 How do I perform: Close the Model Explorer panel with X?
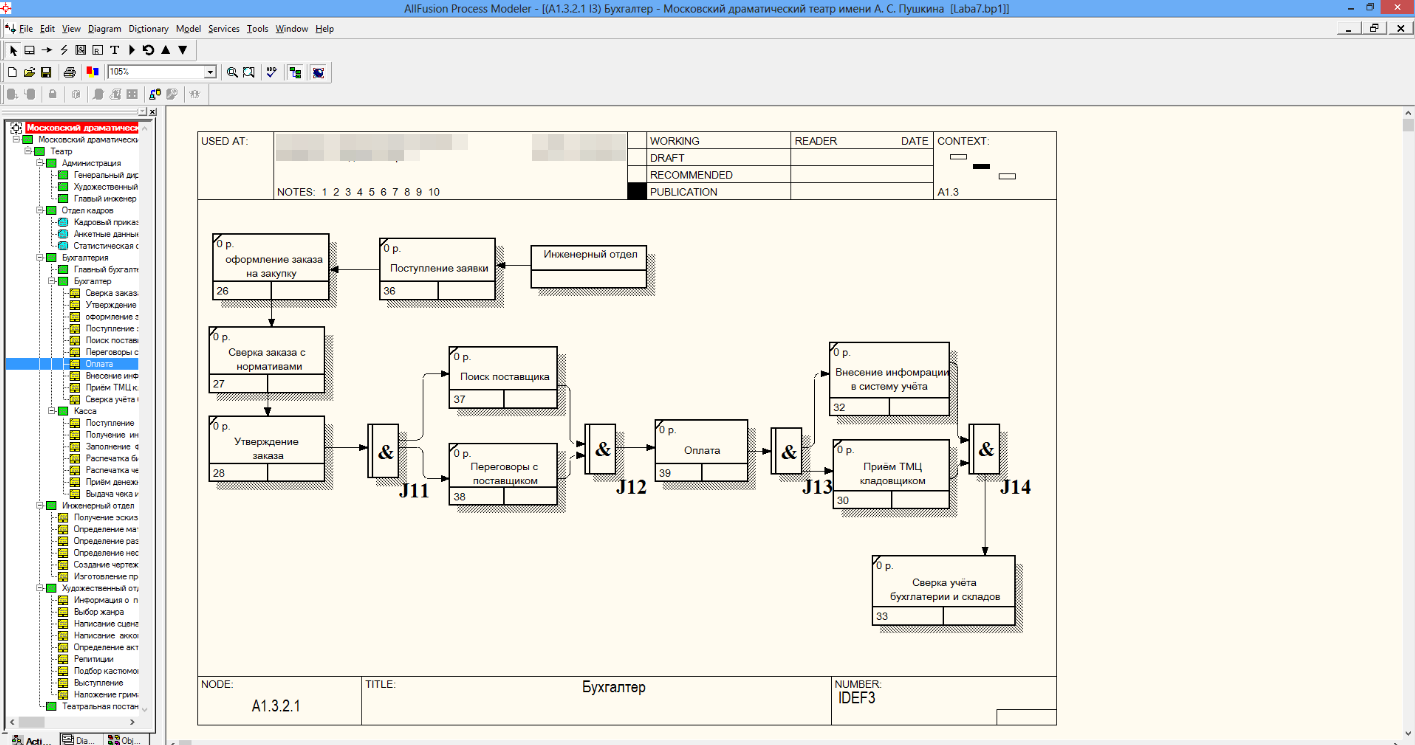[152, 112]
